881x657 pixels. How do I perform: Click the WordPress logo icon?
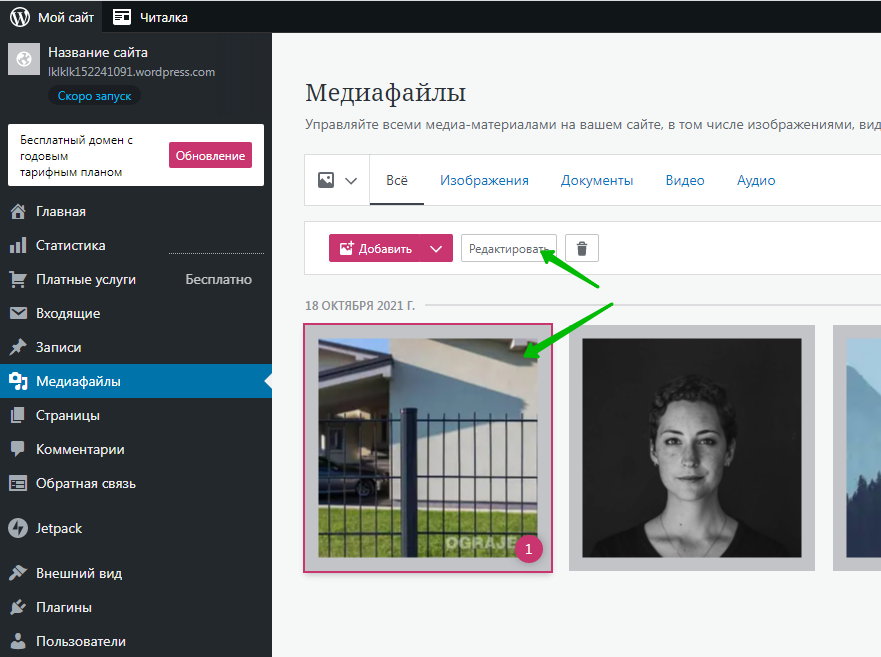[20, 17]
